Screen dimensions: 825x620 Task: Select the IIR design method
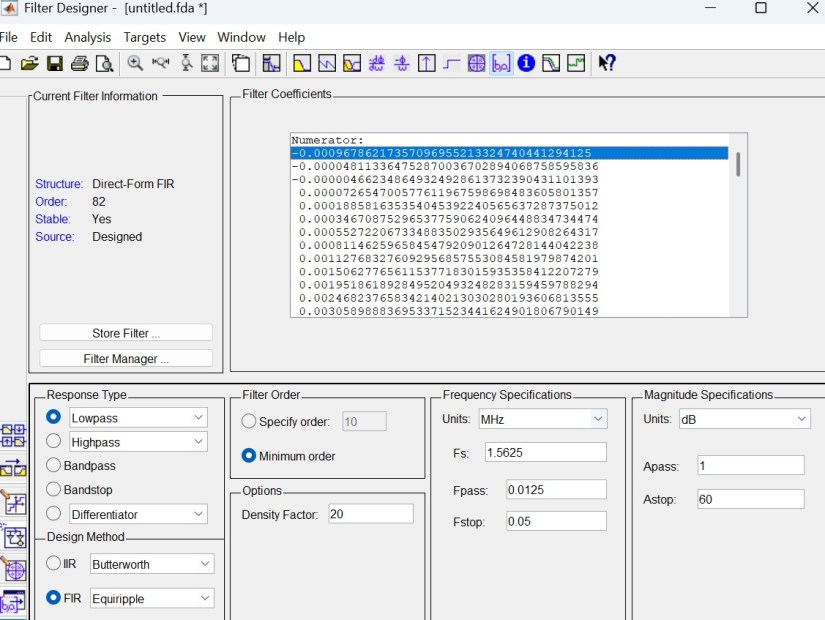53,564
